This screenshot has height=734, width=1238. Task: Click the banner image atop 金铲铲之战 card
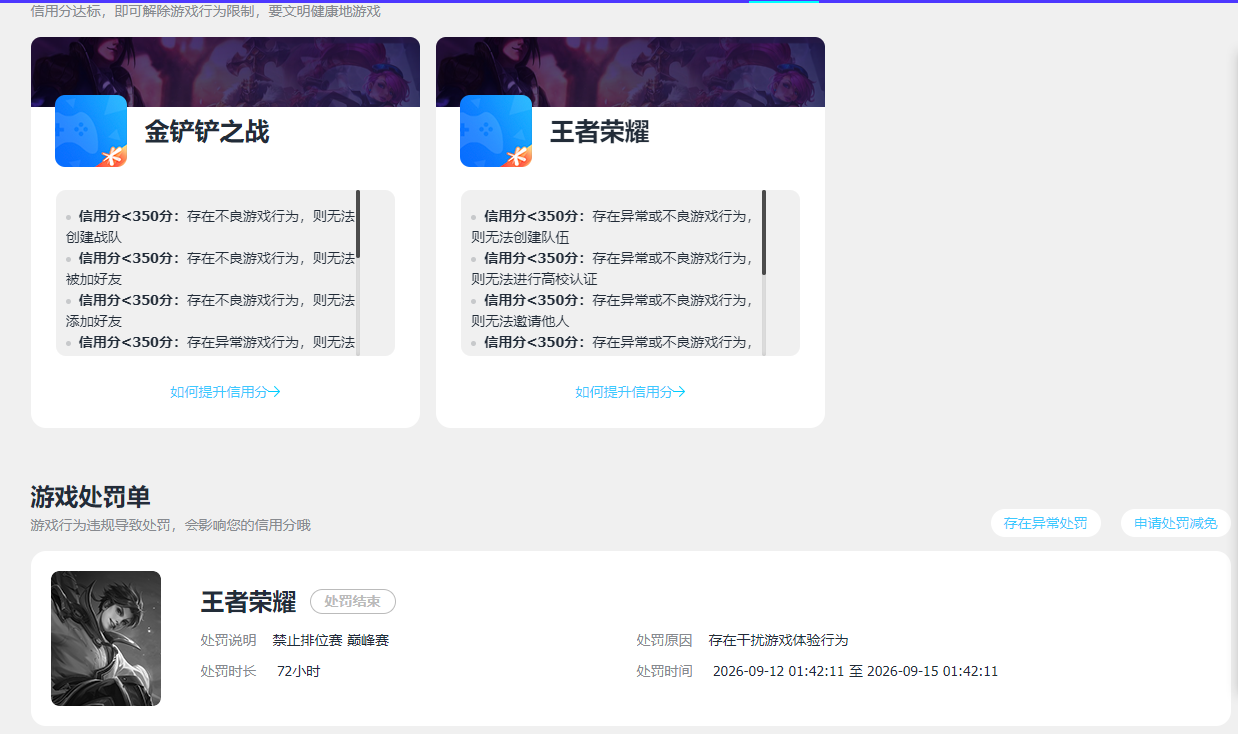(225, 72)
